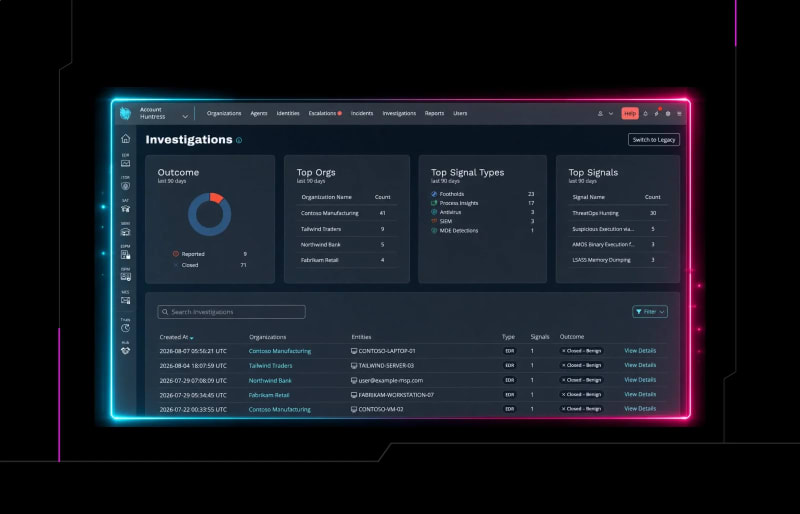View Details for CONTOSO-LAPTOP-01 row
Viewport: 800px width, 514px height.
640,351
